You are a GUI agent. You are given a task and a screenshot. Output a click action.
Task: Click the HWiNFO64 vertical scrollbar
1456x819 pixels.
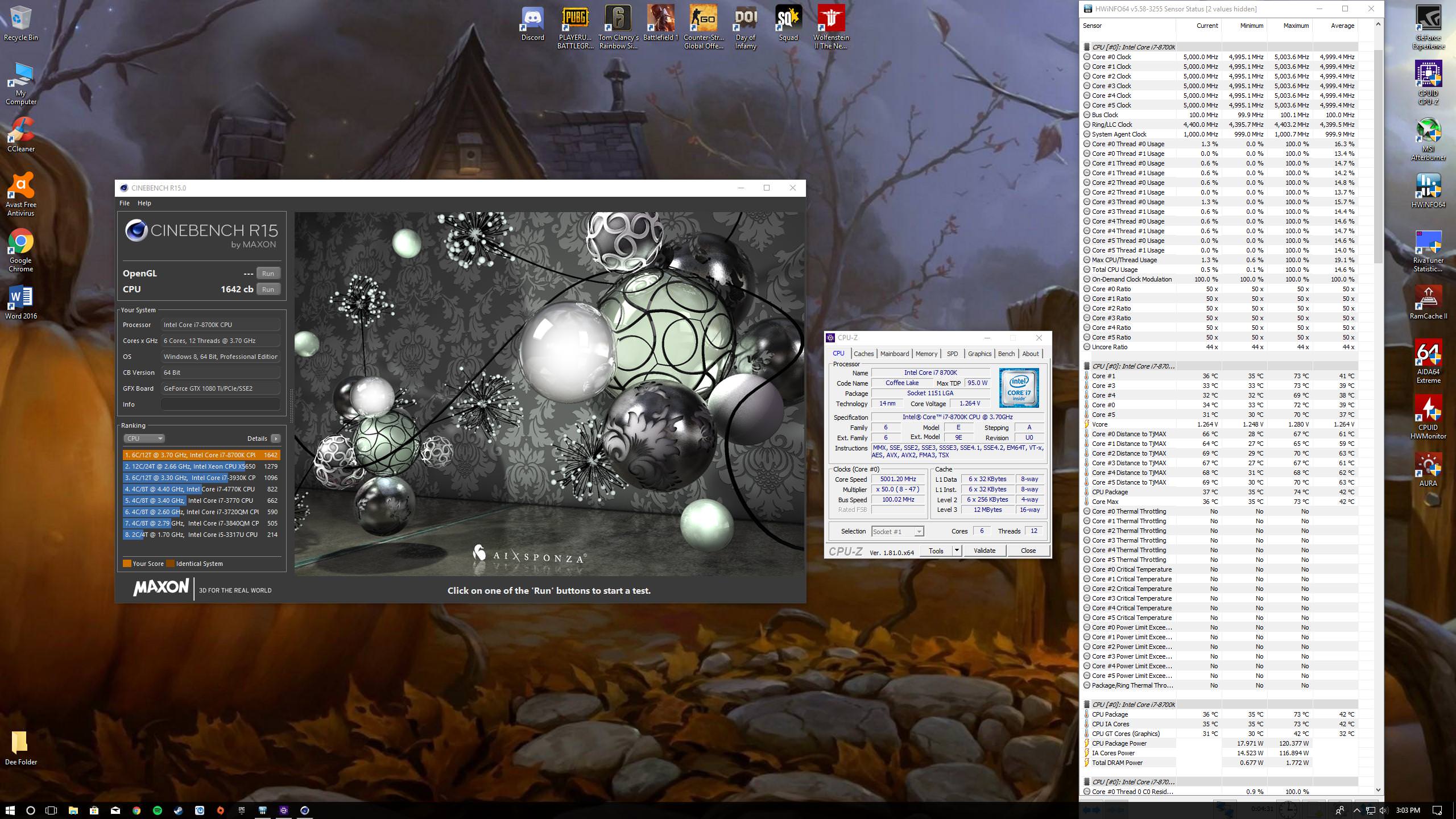pos(1378,156)
